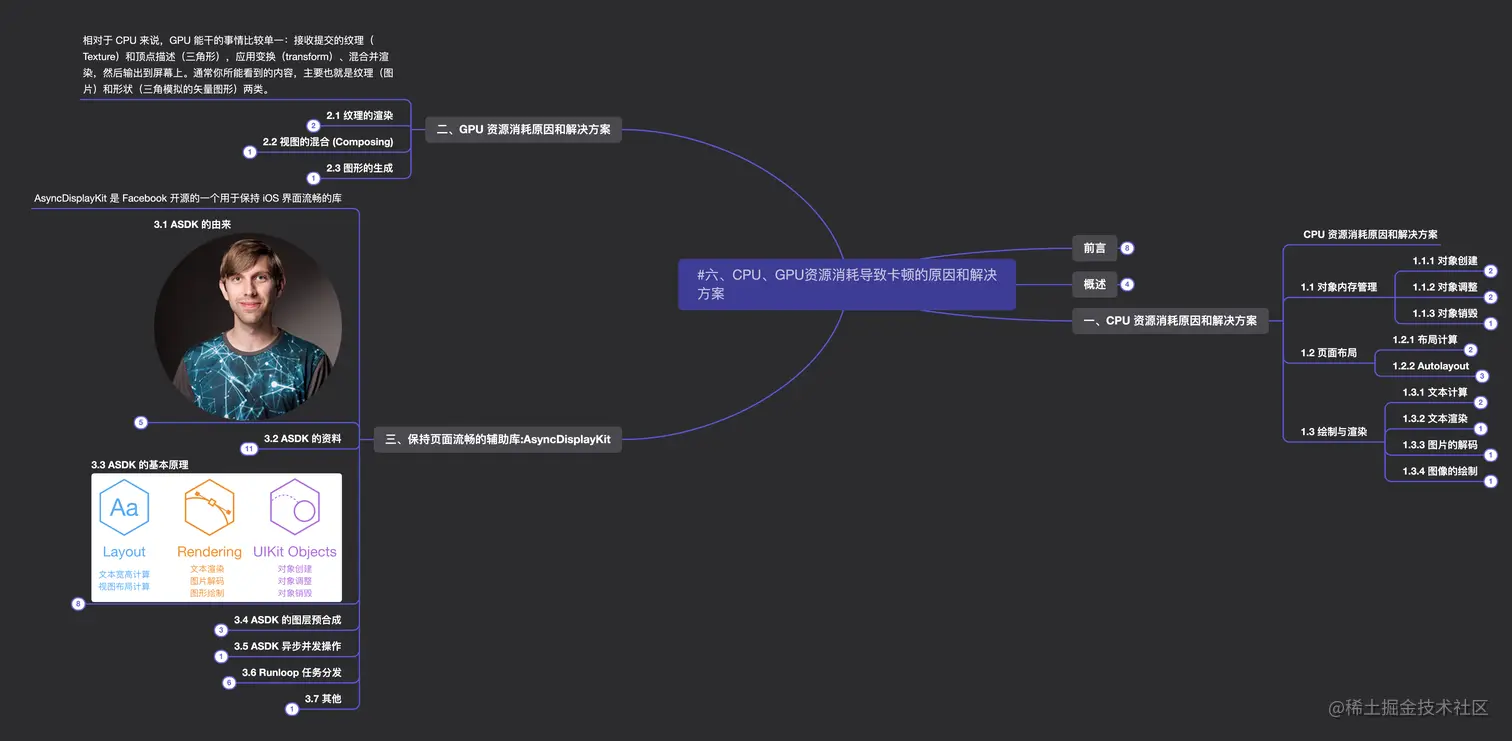Select the 1.1 对象内存管理 subtopic
Screen dimensions: 1512x741
pyautogui.click(x=1338, y=287)
